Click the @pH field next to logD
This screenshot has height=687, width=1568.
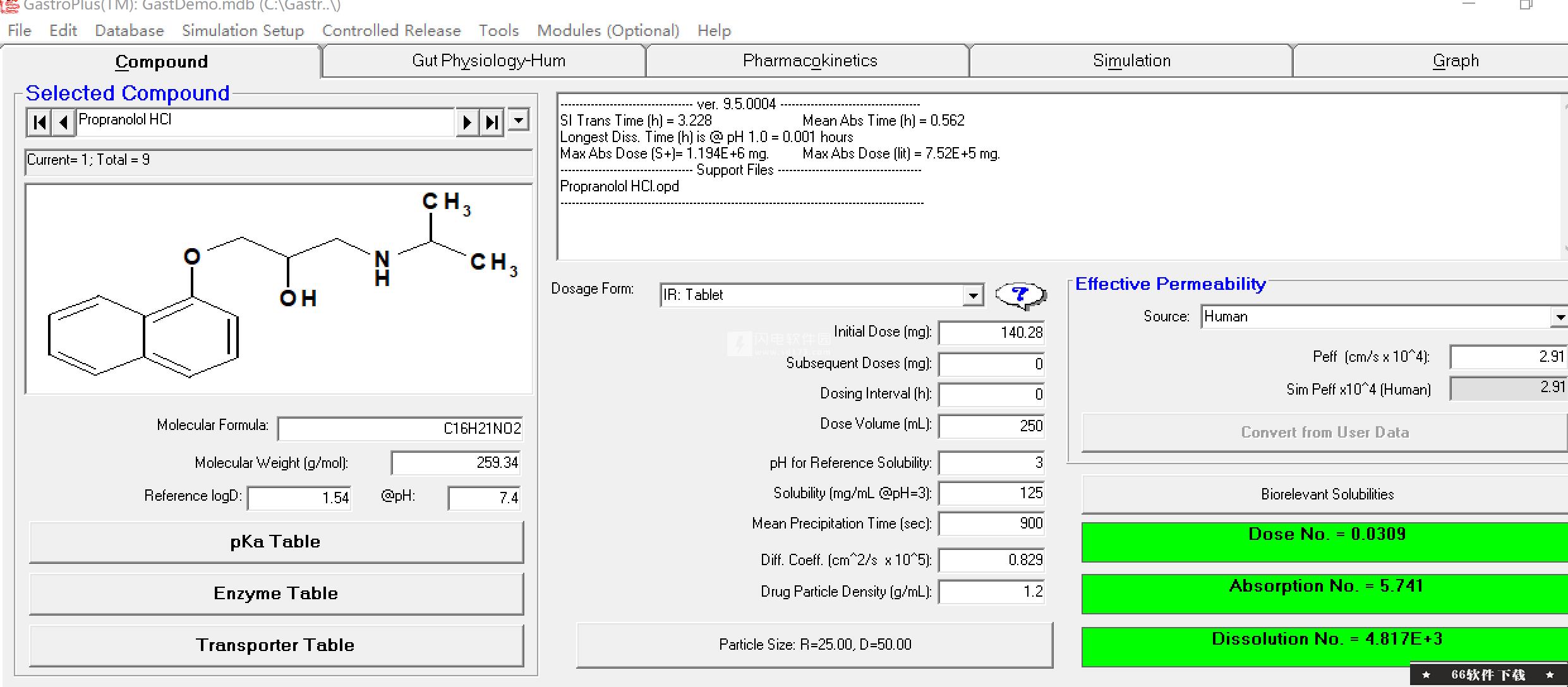485,498
